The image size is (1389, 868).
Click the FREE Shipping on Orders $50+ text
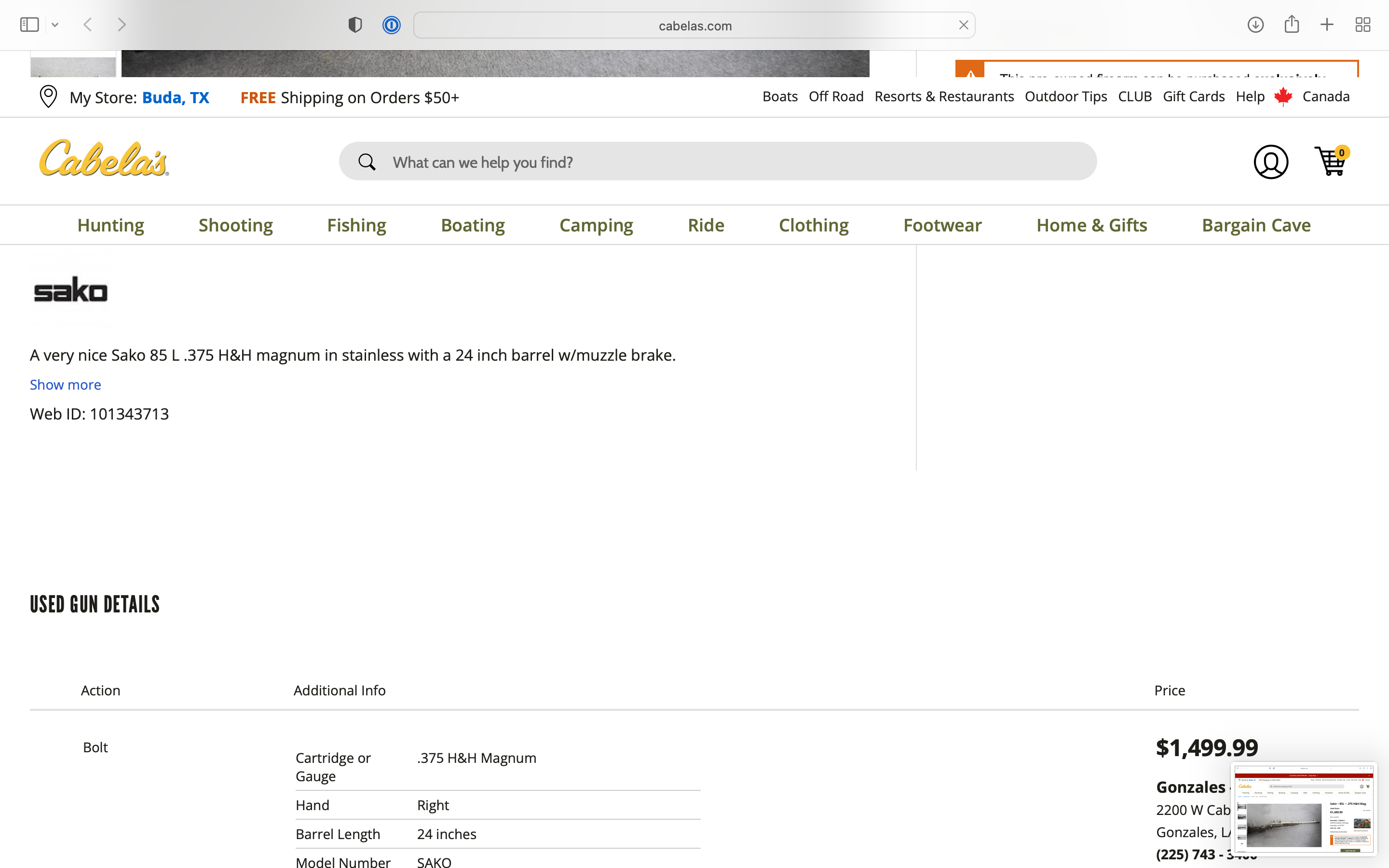pos(350,97)
